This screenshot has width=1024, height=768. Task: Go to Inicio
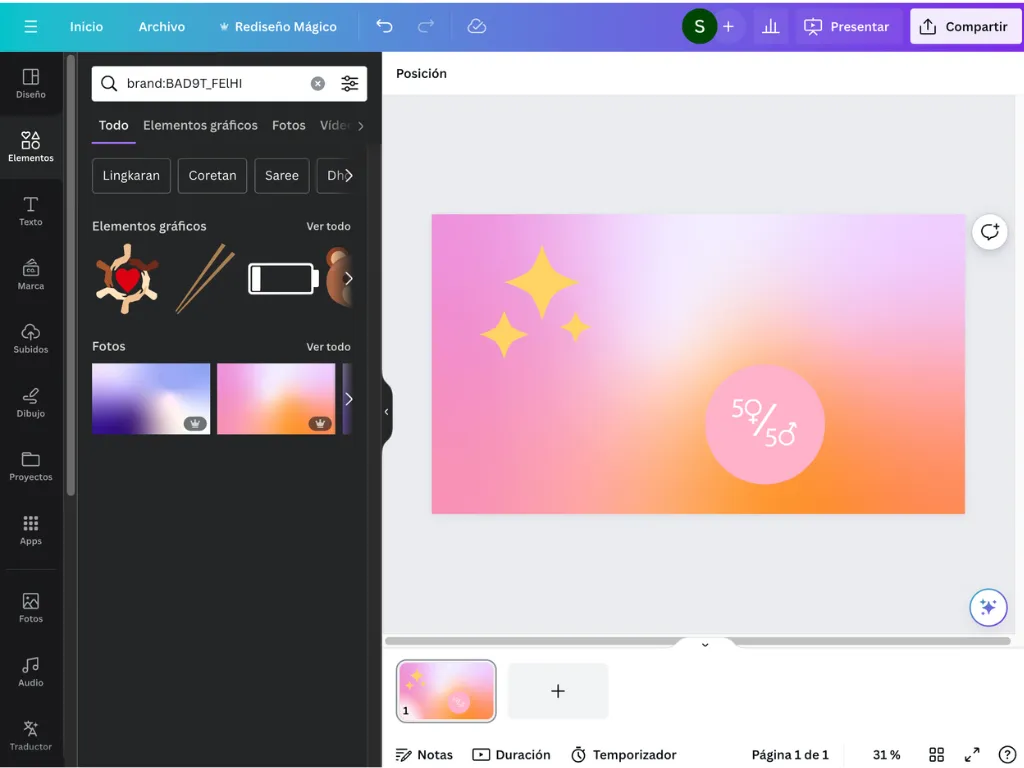pos(86,27)
